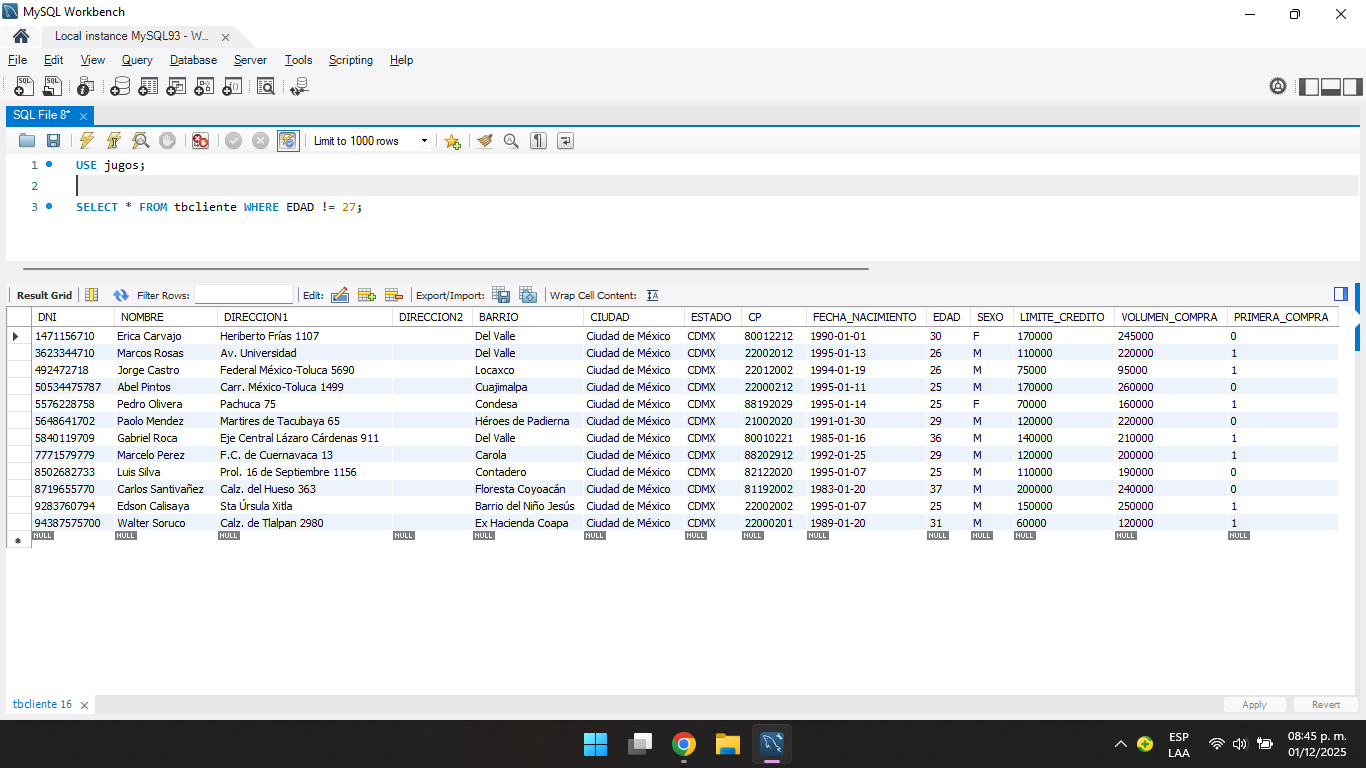Viewport: 1366px width, 768px height.
Task: Open the reconnect to DBMS icon
Action: (298, 87)
